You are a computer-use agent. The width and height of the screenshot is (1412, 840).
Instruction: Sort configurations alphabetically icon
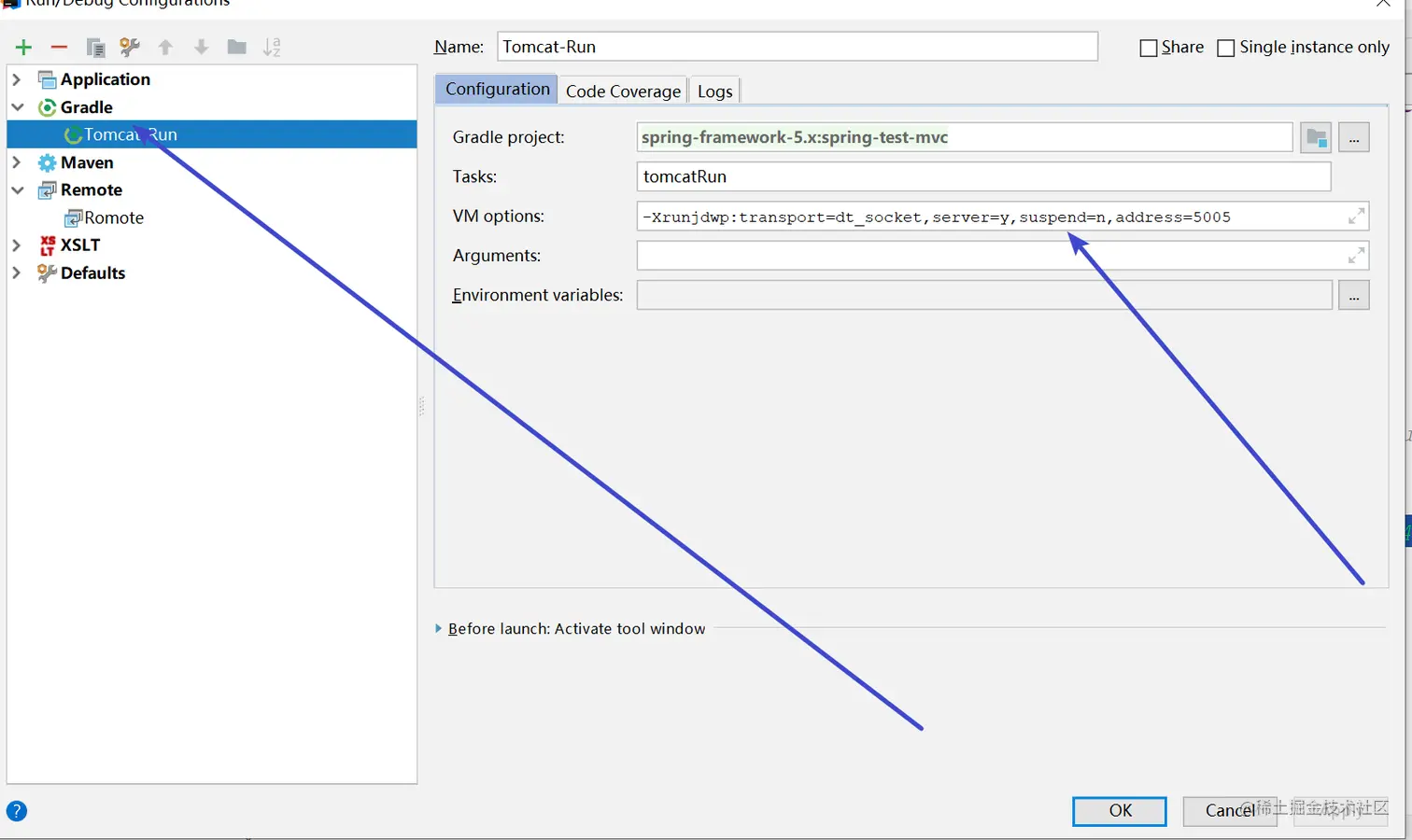272,47
